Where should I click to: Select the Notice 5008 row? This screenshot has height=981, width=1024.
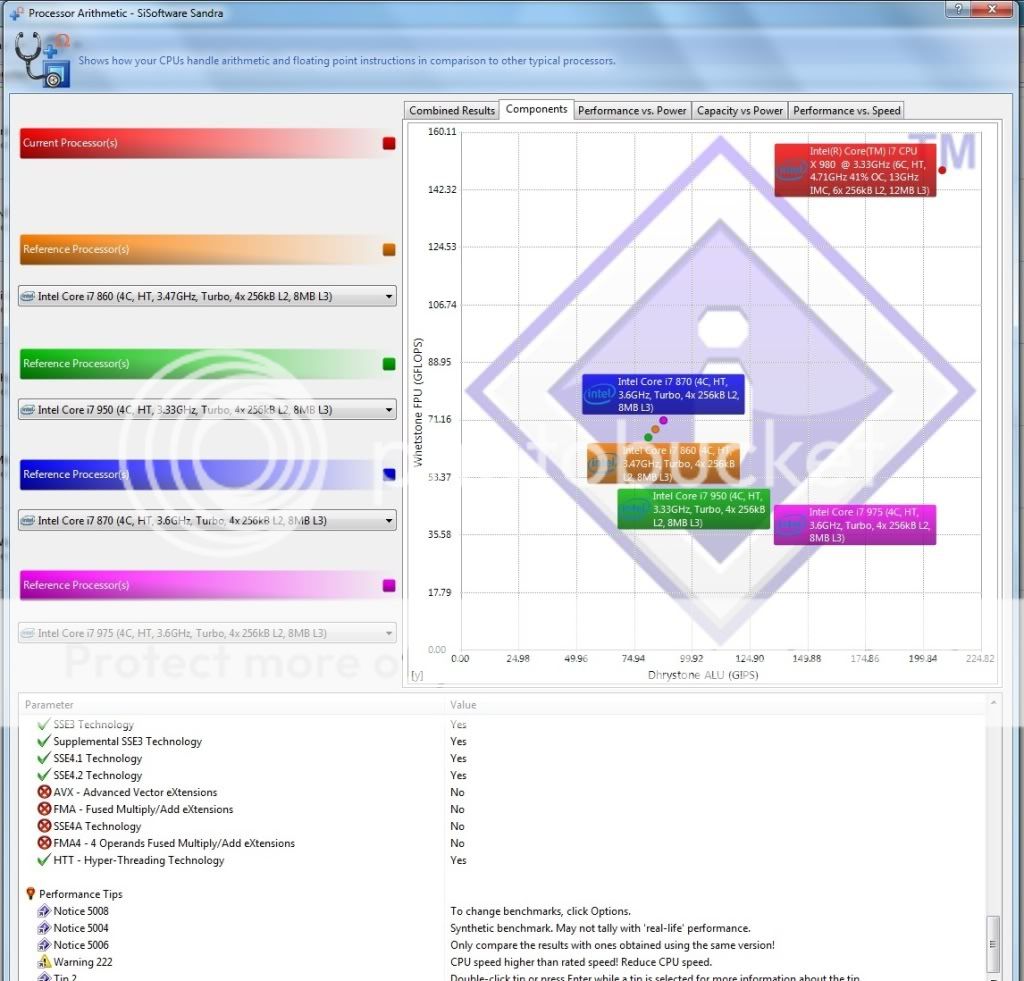[x=503, y=911]
